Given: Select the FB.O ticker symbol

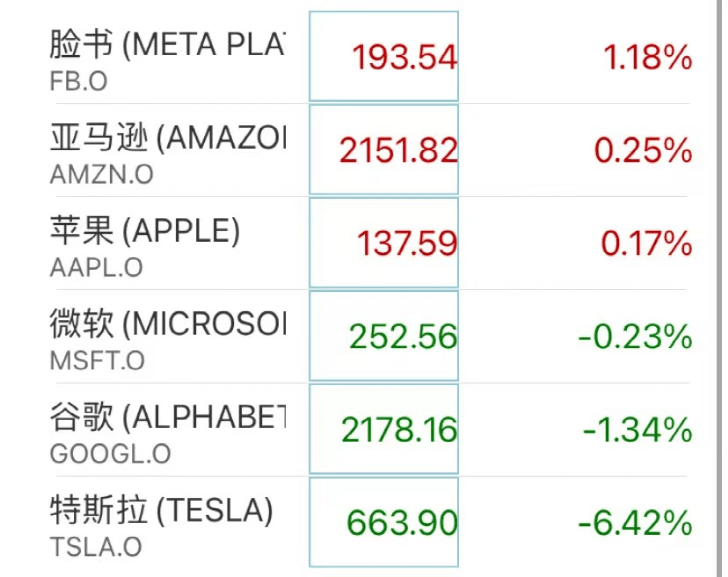Looking at the screenshot, I should coord(78,81).
